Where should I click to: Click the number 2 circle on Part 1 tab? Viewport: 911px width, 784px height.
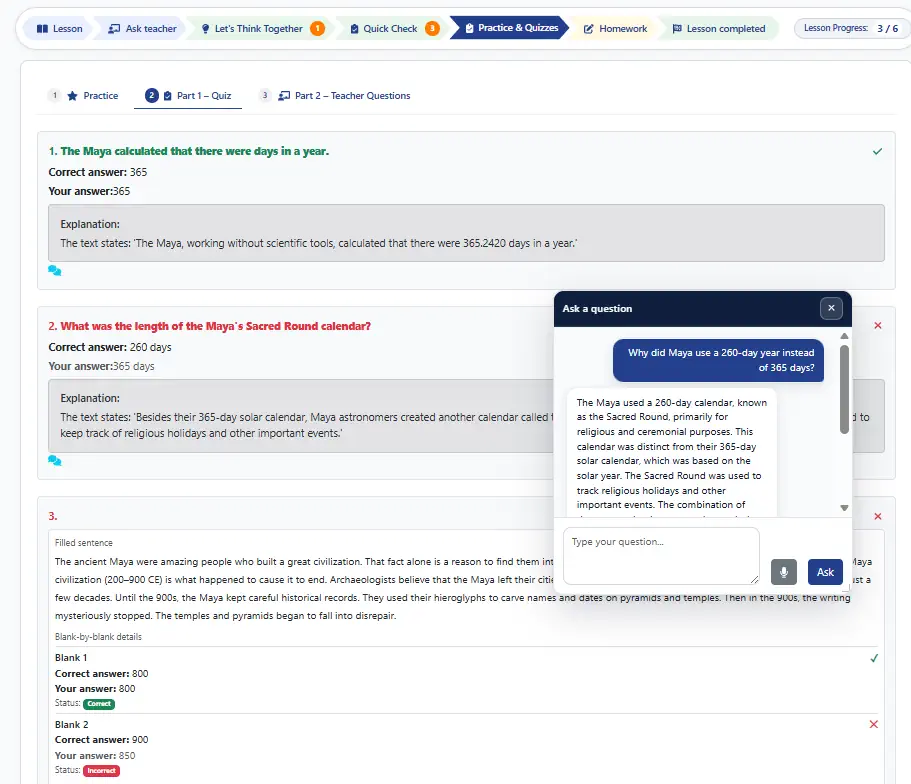coord(152,95)
